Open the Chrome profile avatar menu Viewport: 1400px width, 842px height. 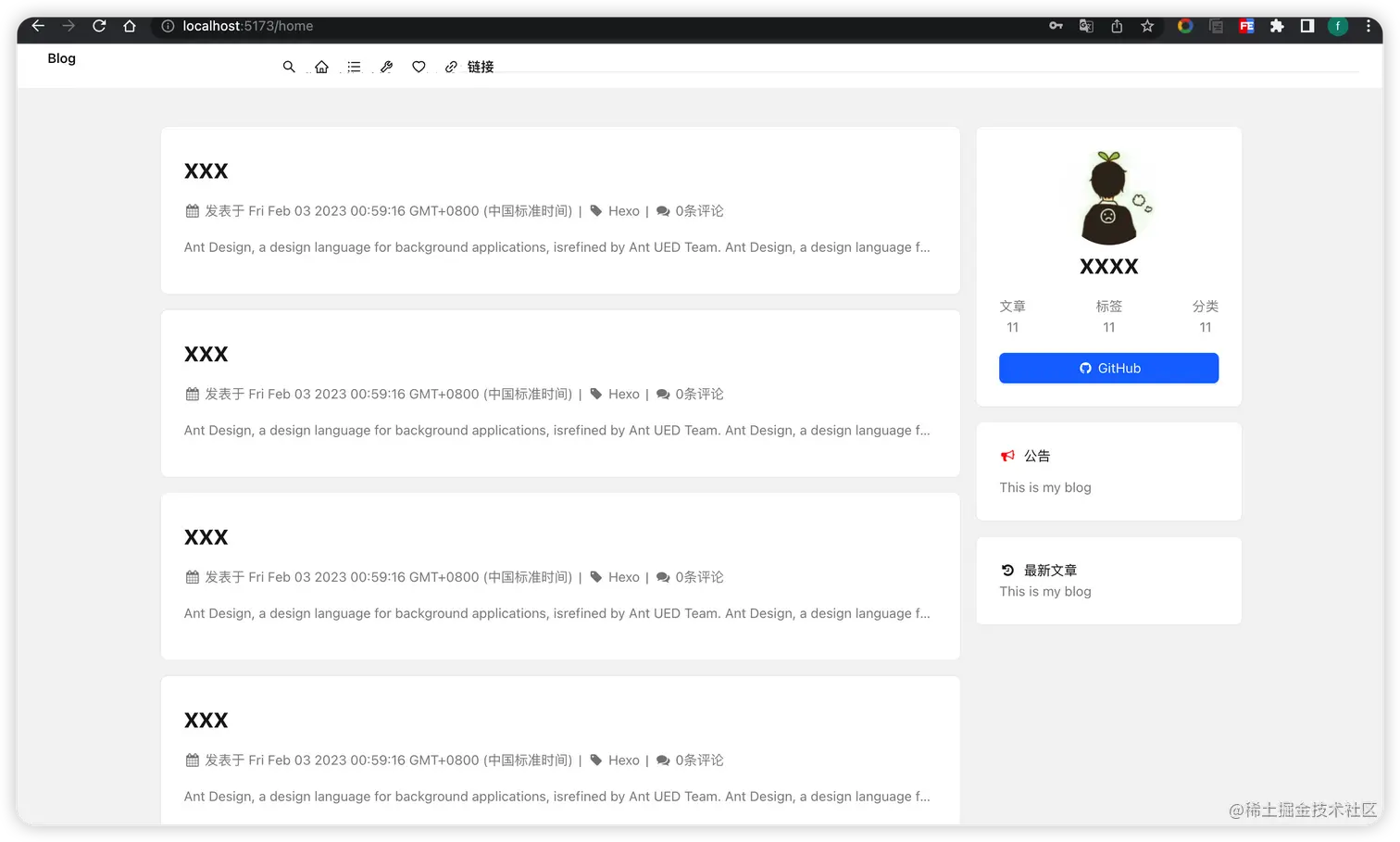click(x=1338, y=26)
